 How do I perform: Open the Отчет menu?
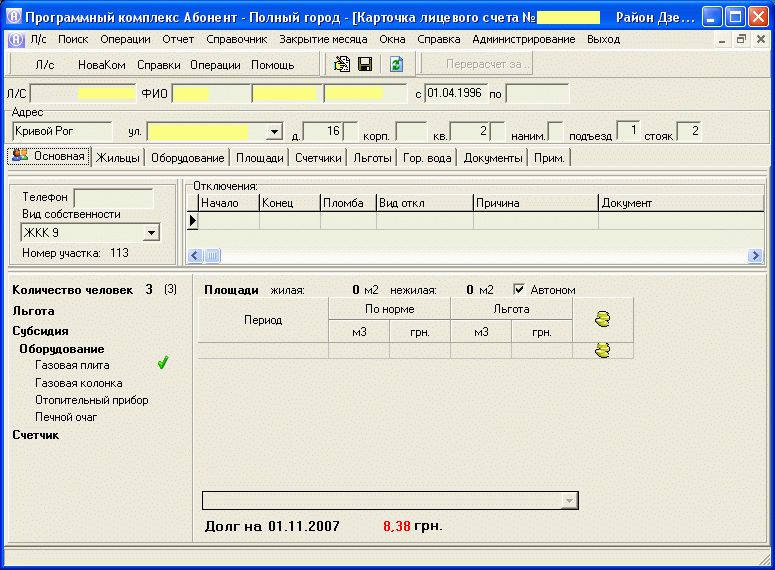click(x=178, y=39)
